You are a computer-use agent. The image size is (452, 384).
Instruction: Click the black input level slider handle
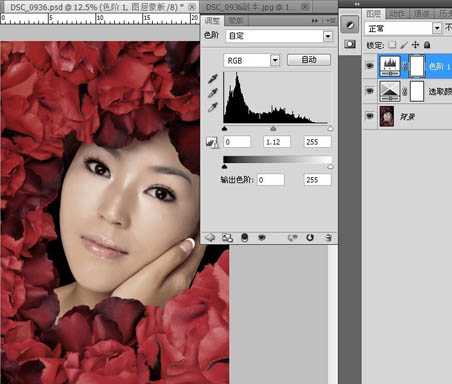pos(225,128)
